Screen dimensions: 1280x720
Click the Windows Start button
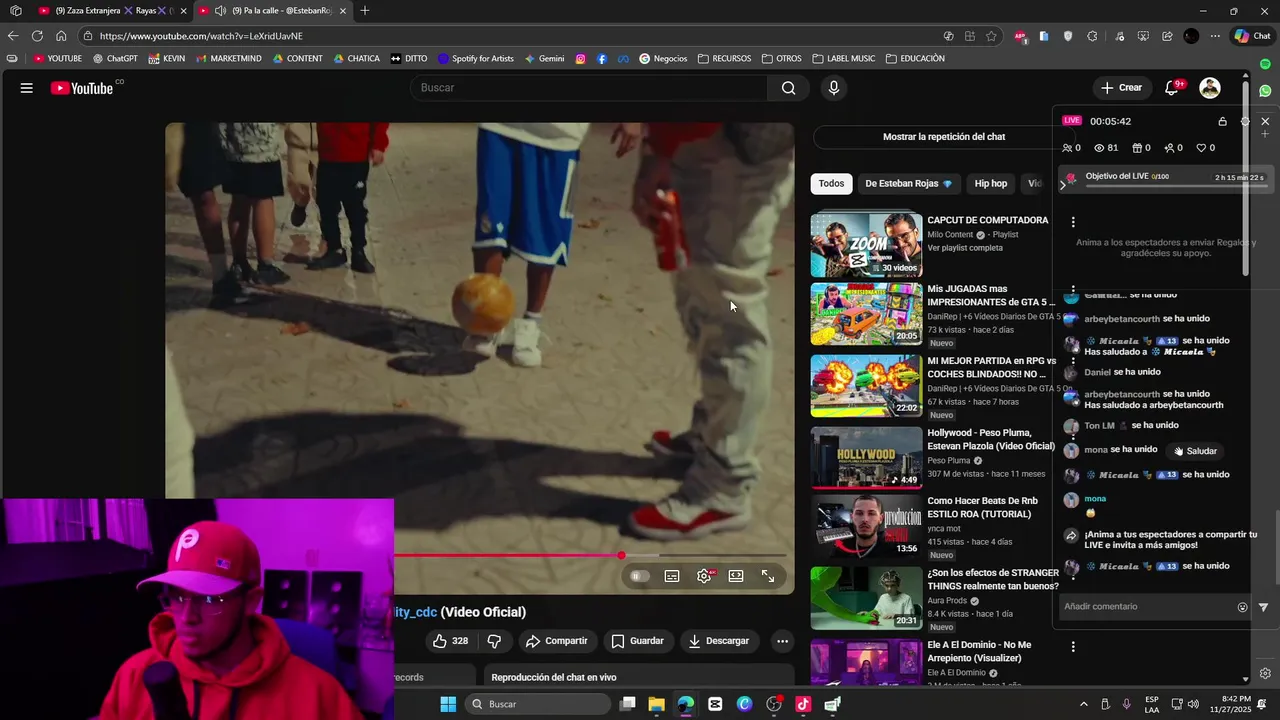tap(448, 704)
